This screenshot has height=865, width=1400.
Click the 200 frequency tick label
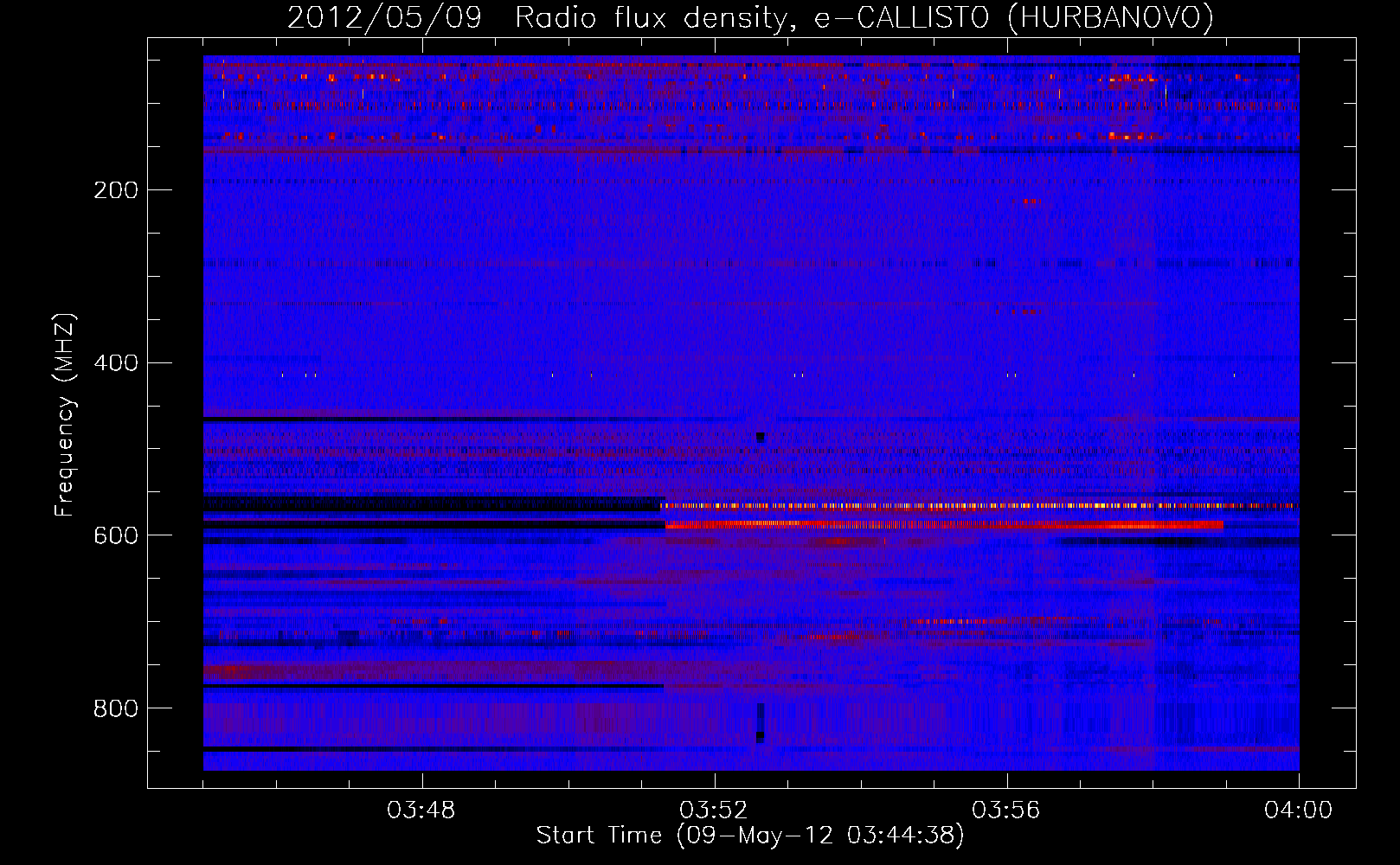click(x=115, y=190)
